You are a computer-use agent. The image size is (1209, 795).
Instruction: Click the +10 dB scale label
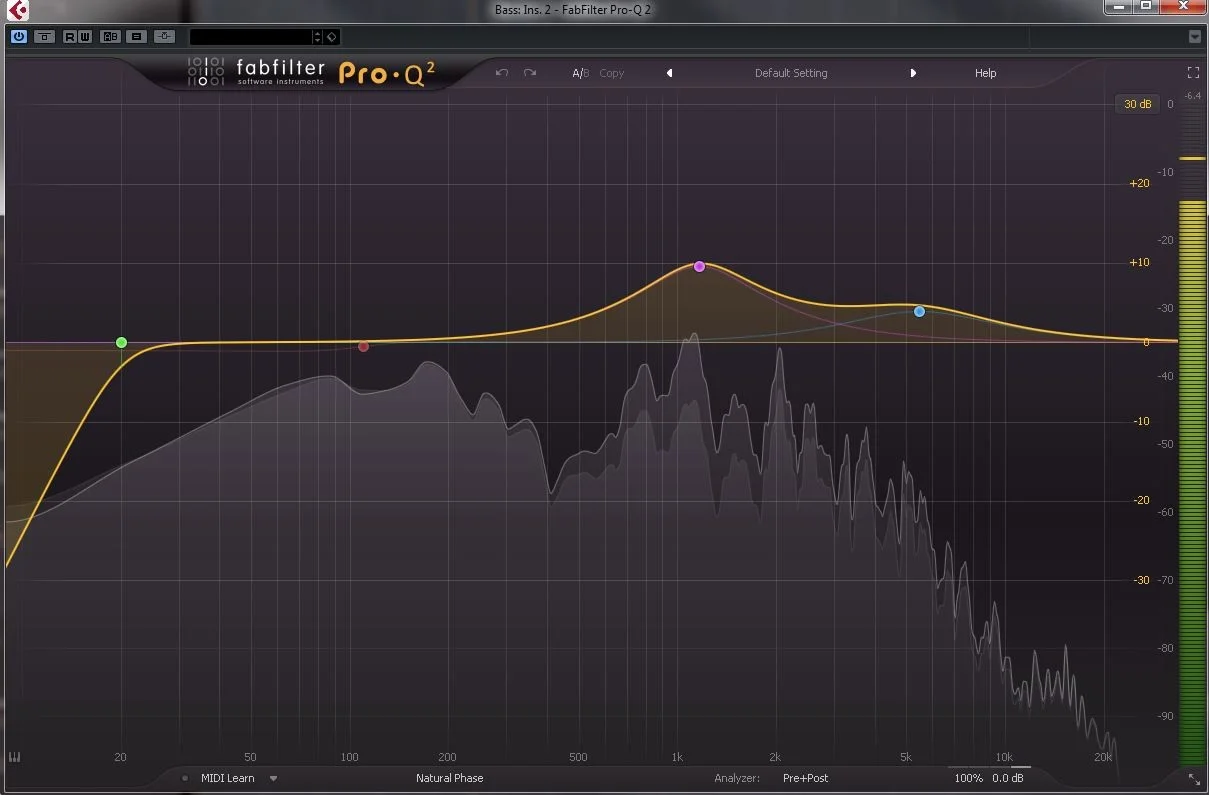[1139, 263]
